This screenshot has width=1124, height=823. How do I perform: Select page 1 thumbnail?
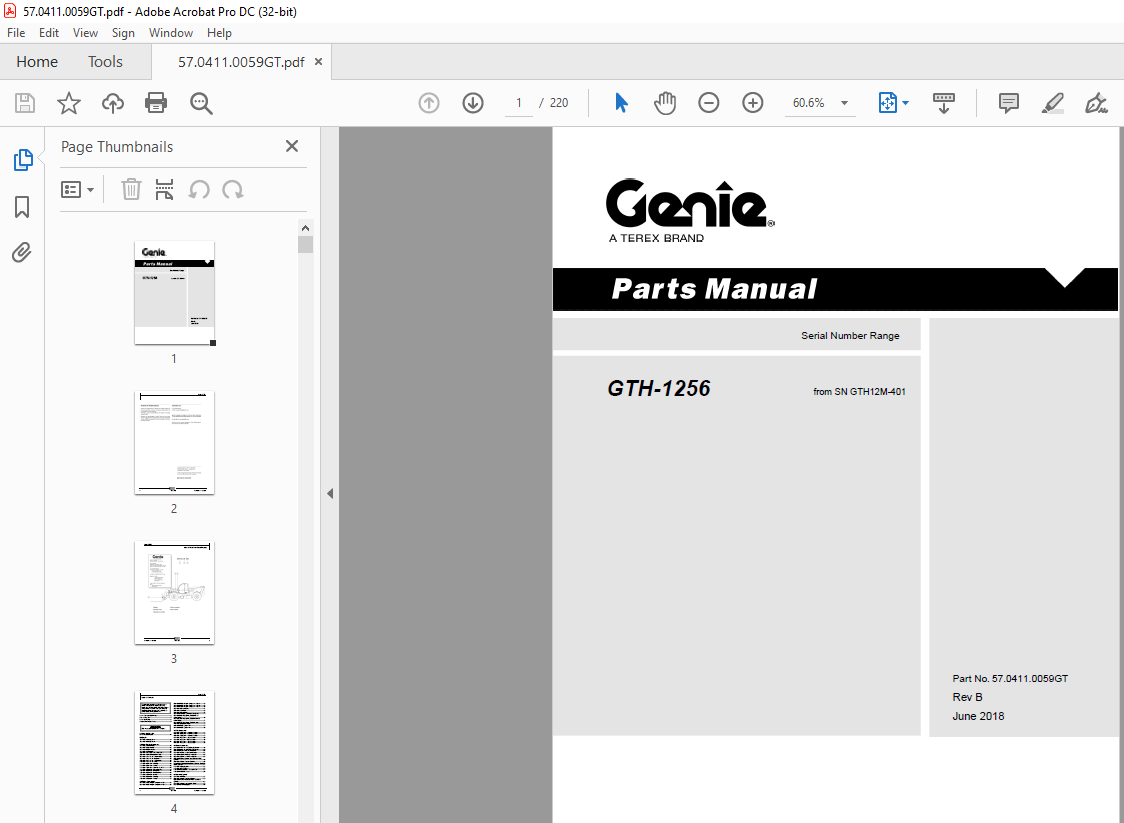[174, 293]
